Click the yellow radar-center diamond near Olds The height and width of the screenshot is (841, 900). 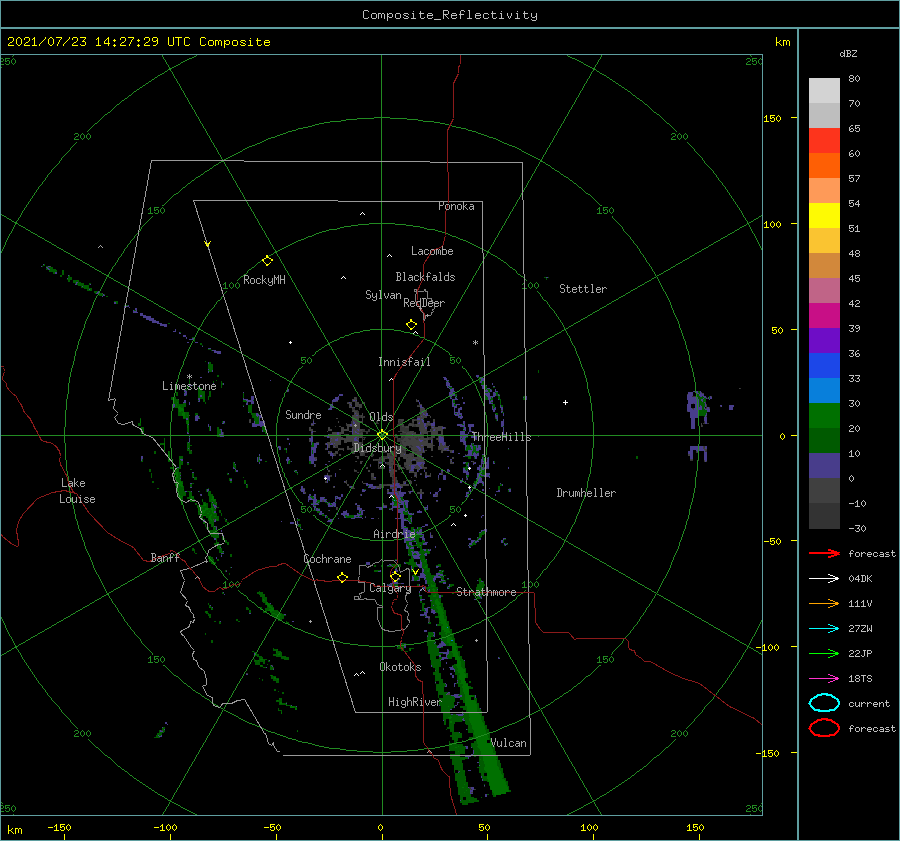(382, 435)
